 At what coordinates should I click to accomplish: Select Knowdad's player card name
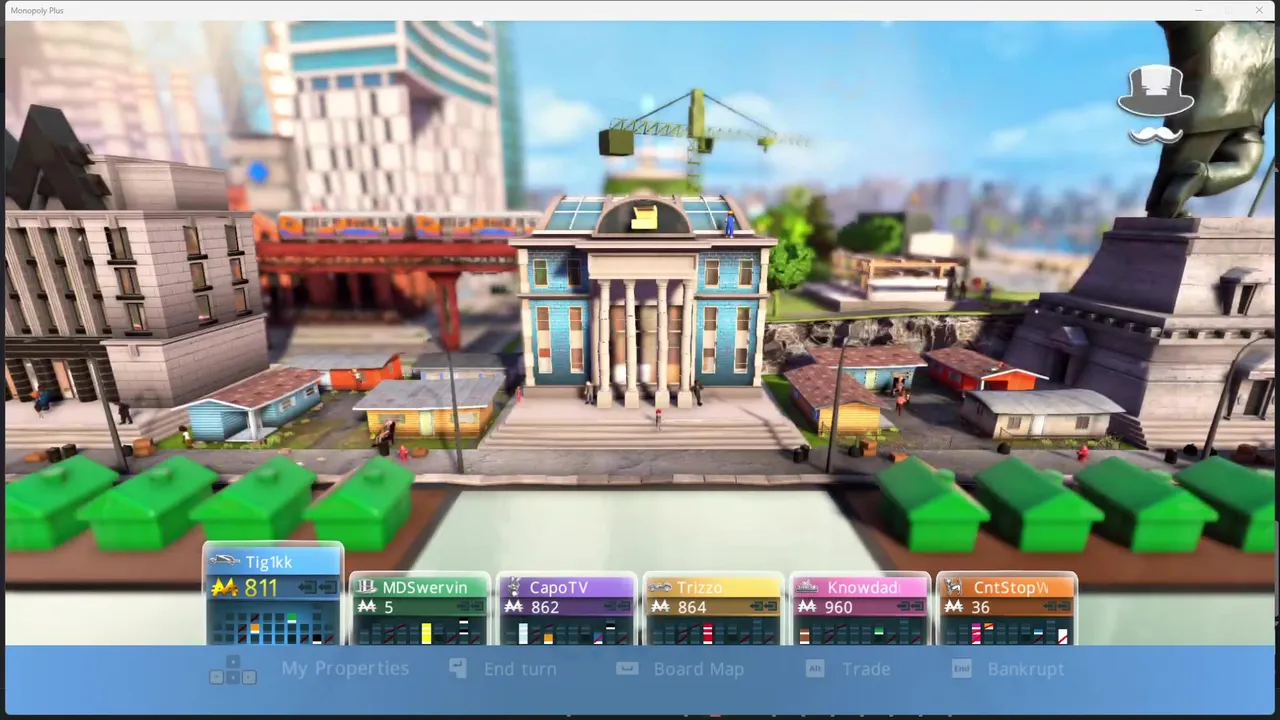[x=862, y=588]
